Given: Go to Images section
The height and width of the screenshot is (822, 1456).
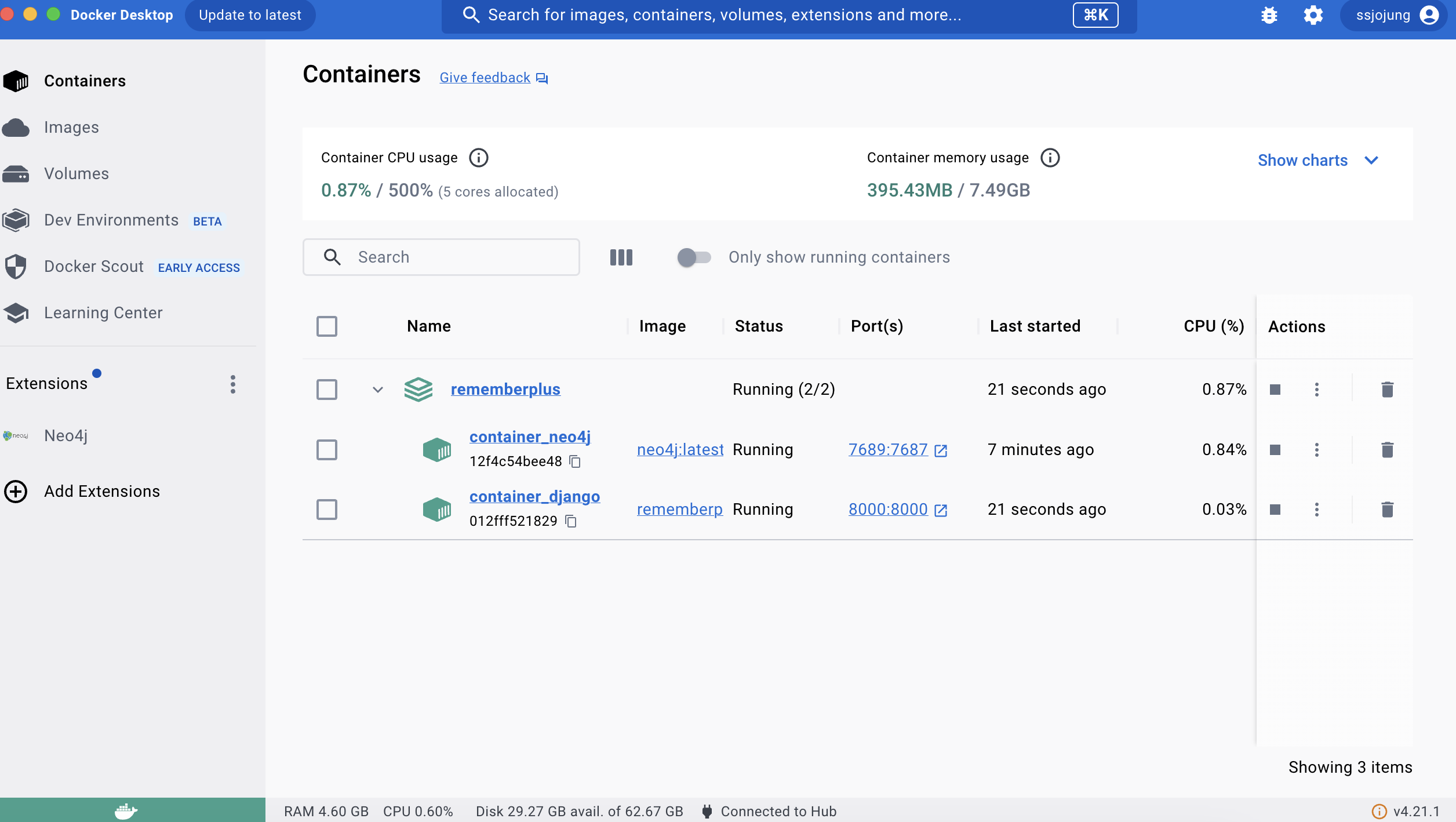Looking at the screenshot, I should pos(71,128).
